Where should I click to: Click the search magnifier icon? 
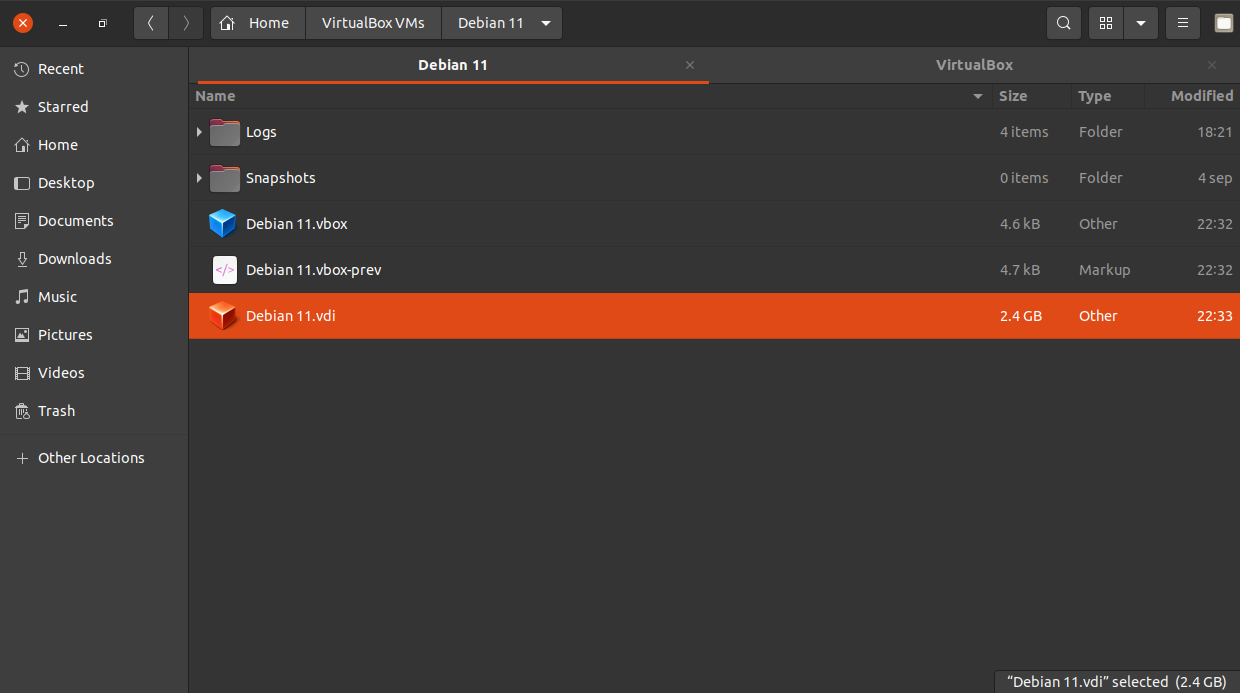point(1064,23)
